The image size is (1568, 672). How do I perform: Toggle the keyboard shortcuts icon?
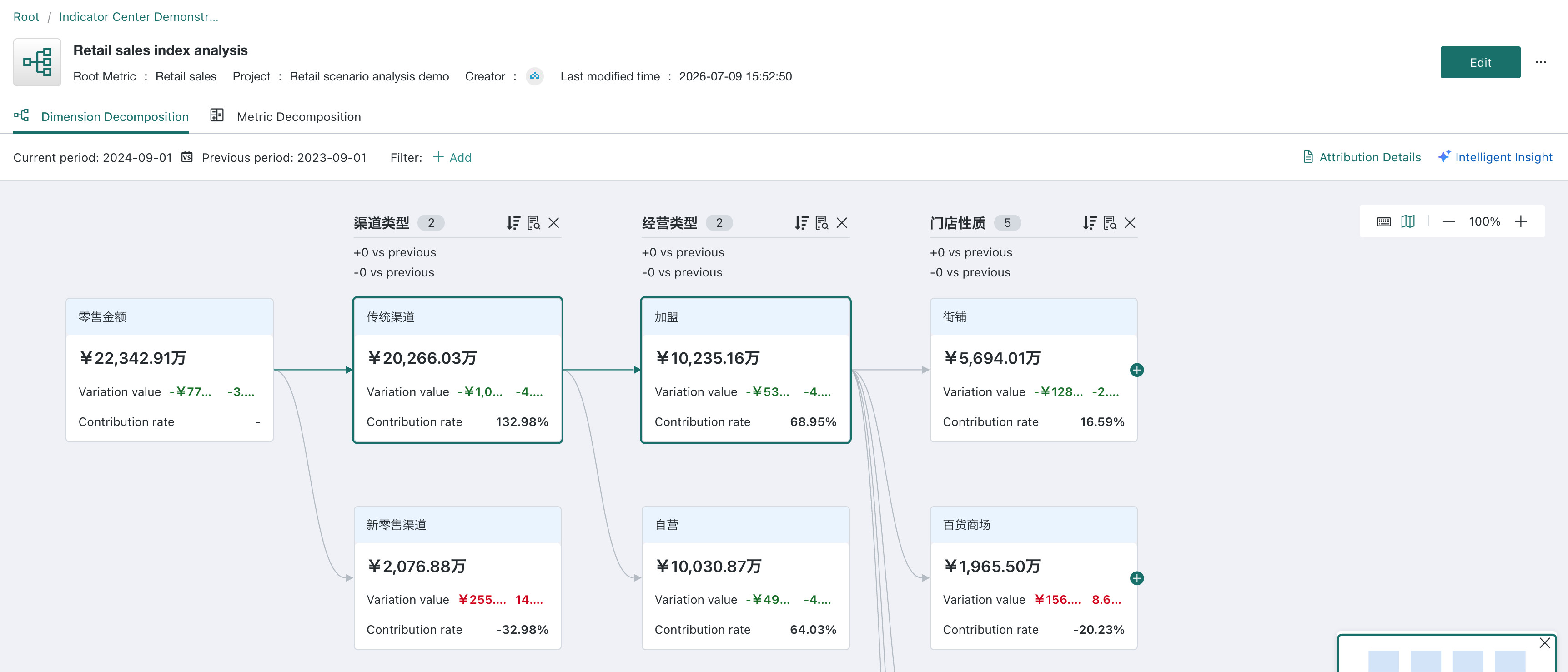pos(1383,221)
